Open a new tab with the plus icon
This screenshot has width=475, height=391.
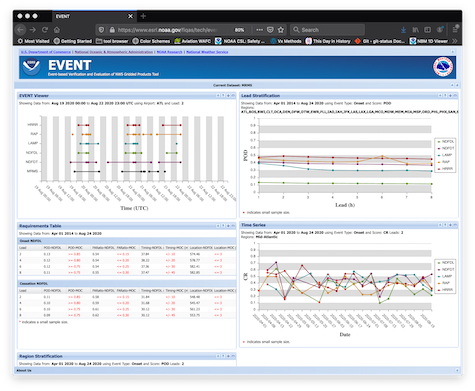143,16
